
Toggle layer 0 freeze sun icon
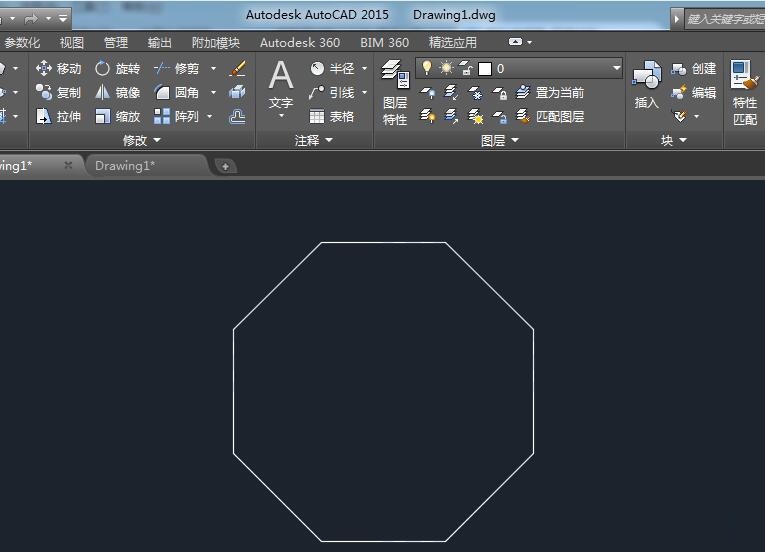[446, 68]
